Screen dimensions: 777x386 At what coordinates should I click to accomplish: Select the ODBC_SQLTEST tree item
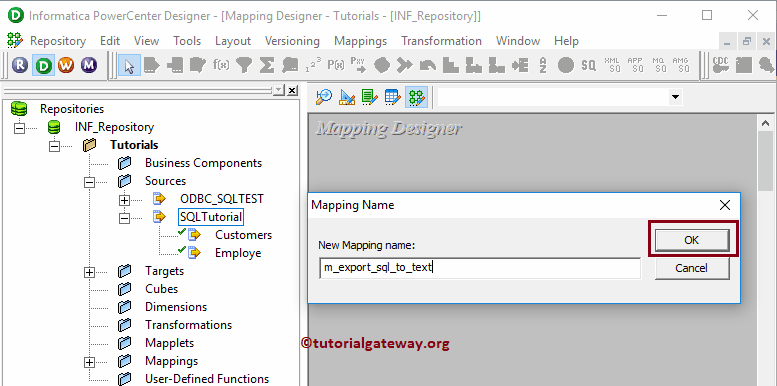222,199
